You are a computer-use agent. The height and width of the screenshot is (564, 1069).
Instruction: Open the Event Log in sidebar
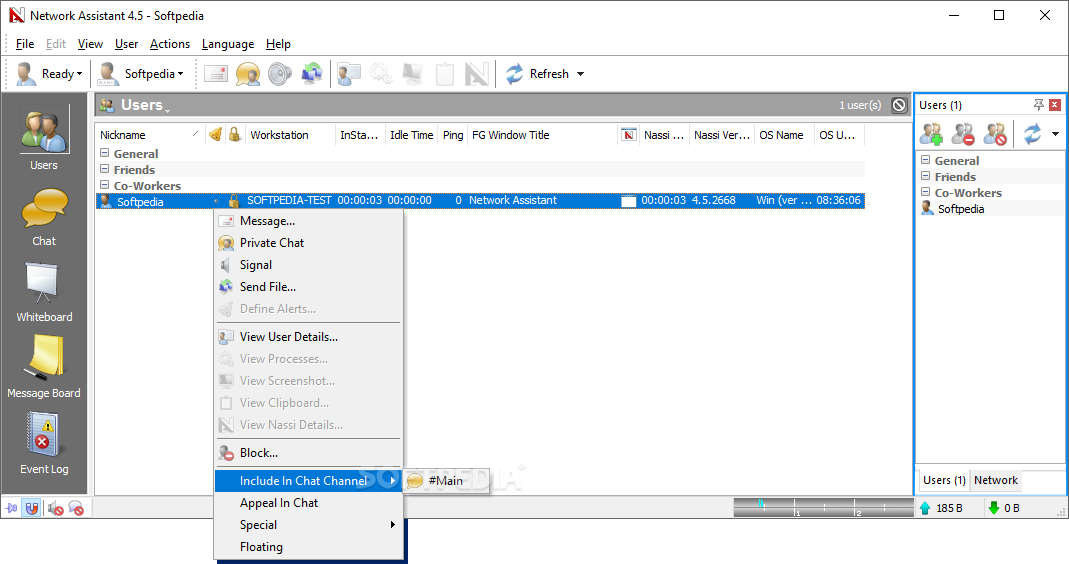[x=44, y=443]
